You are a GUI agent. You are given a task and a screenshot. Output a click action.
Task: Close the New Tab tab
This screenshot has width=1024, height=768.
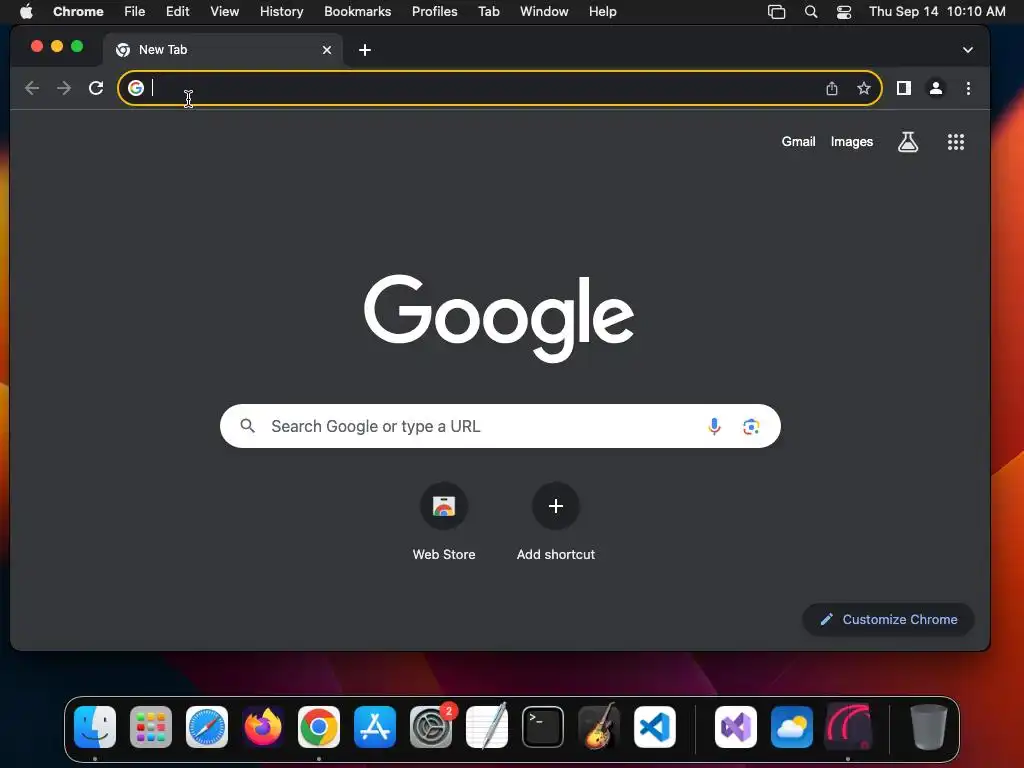pyautogui.click(x=327, y=50)
